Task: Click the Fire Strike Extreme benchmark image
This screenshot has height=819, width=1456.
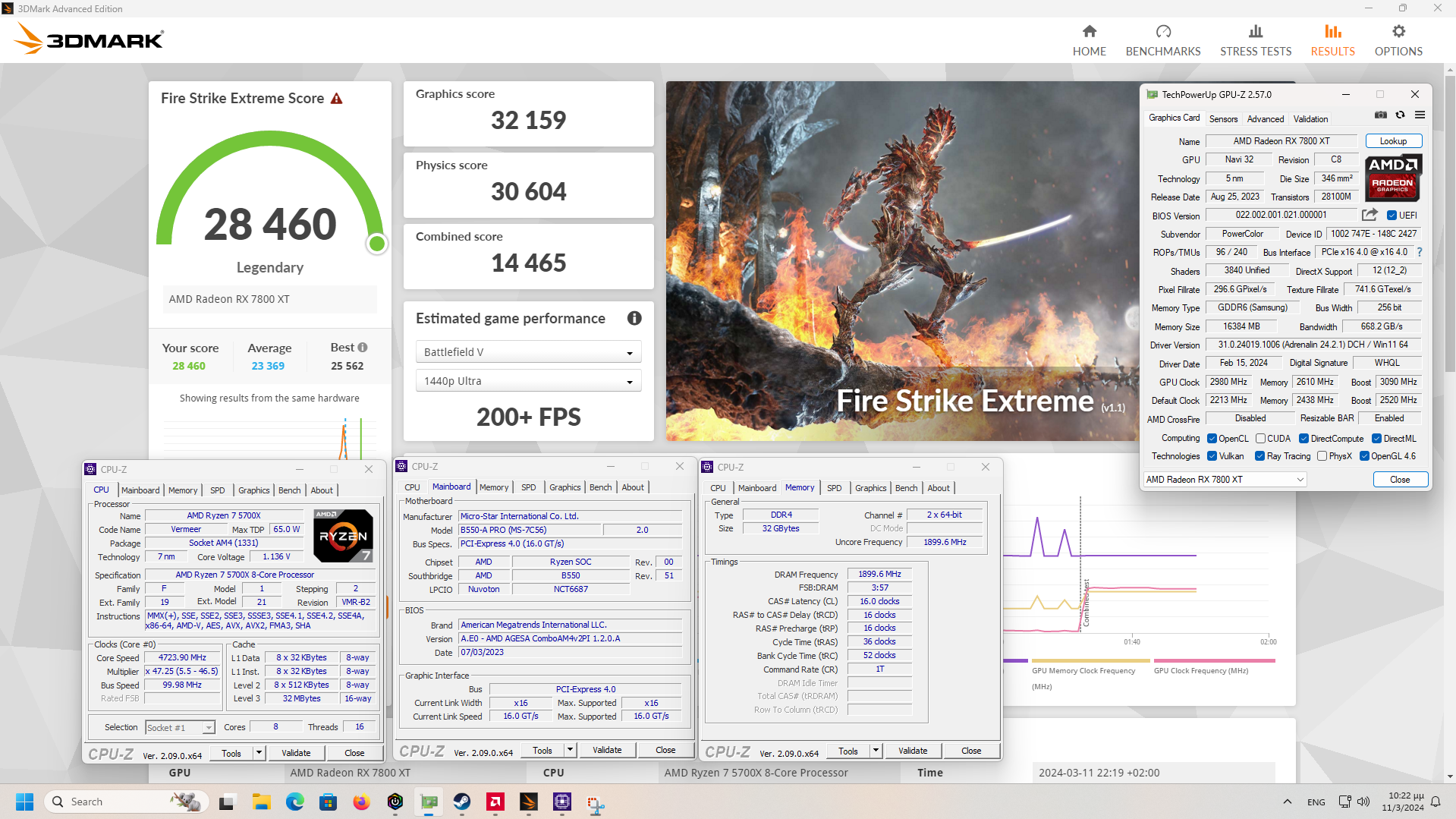Action: (902, 261)
